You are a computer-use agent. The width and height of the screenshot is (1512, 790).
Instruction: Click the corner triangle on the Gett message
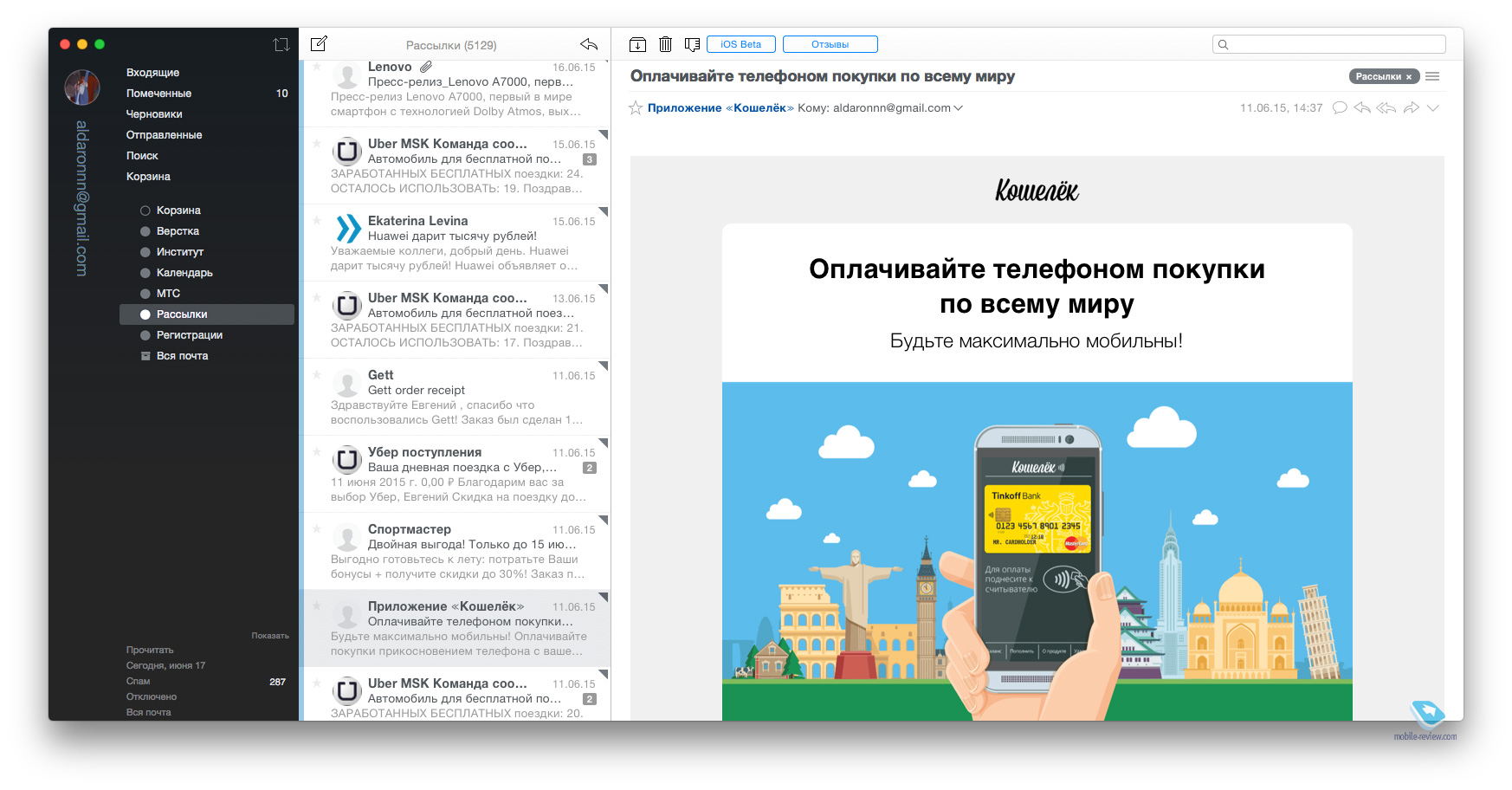(604, 366)
